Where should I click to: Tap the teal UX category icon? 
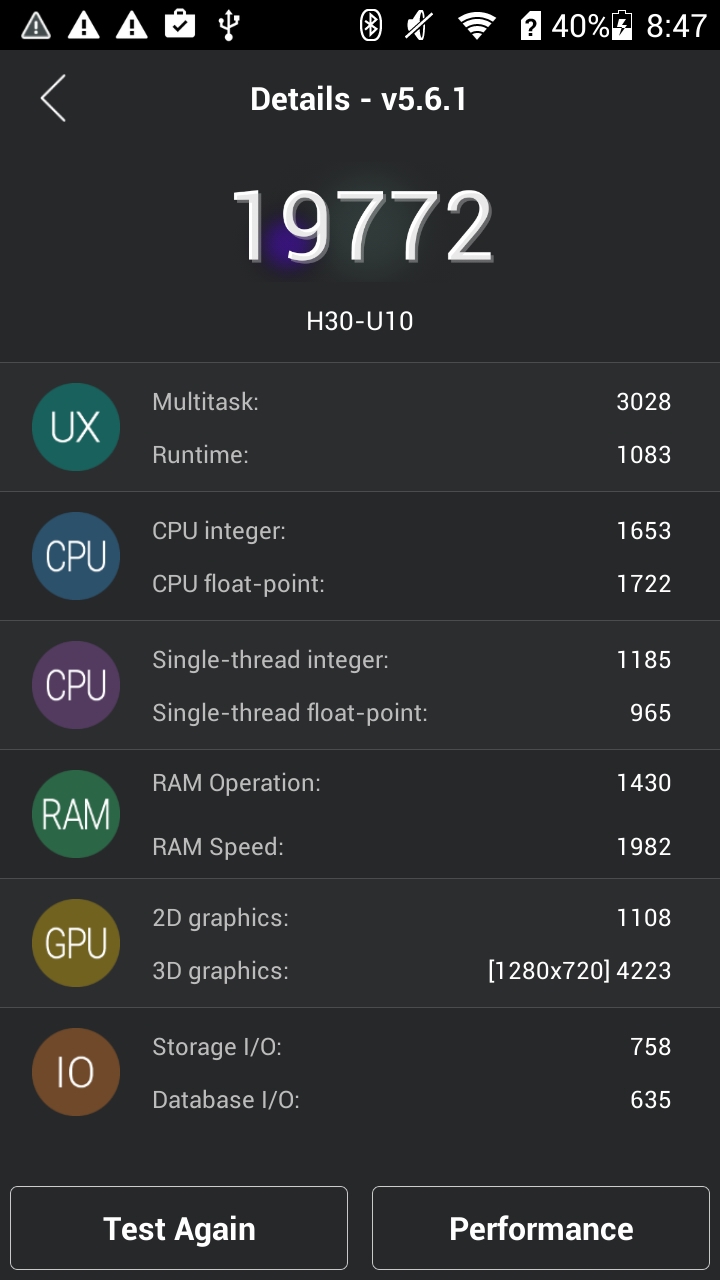click(x=76, y=427)
